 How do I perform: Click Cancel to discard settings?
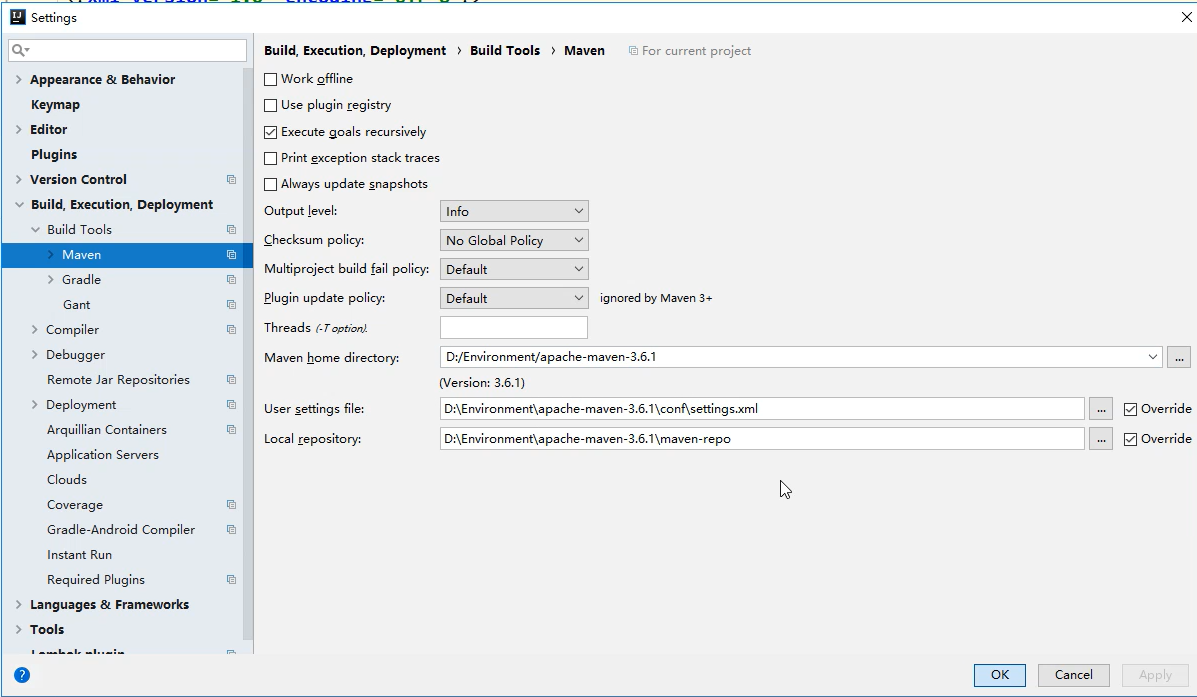(1073, 675)
